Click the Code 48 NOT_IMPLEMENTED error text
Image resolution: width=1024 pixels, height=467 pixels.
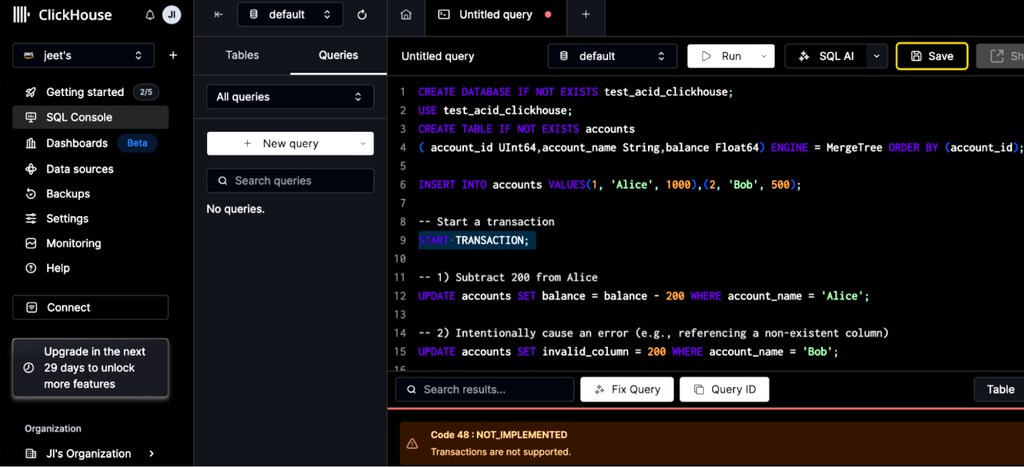(499, 434)
